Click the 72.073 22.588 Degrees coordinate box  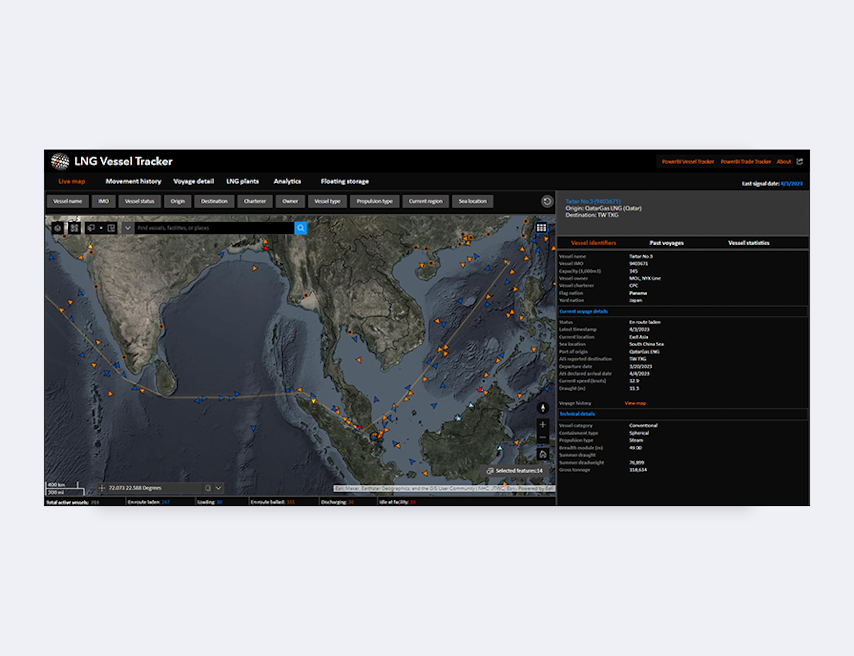(x=161, y=488)
